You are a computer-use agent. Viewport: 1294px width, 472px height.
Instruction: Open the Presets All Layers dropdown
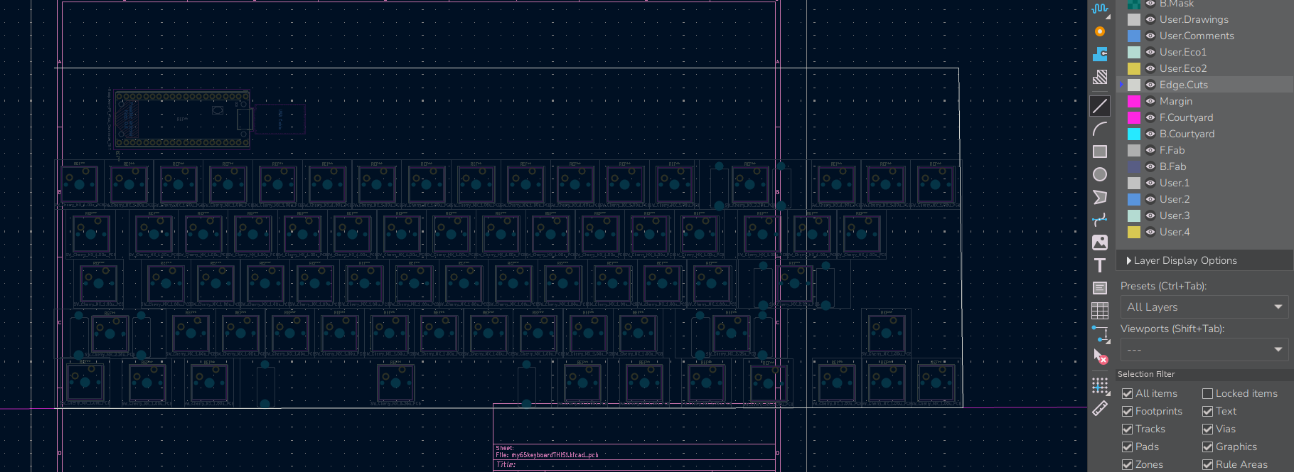pos(1204,307)
